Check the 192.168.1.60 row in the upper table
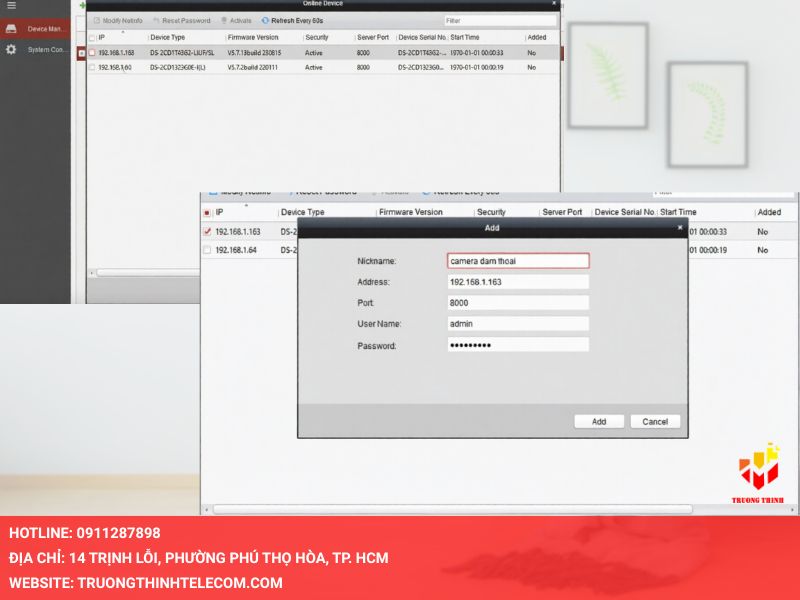Image resolution: width=800 pixels, height=600 pixels. pos(92,67)
